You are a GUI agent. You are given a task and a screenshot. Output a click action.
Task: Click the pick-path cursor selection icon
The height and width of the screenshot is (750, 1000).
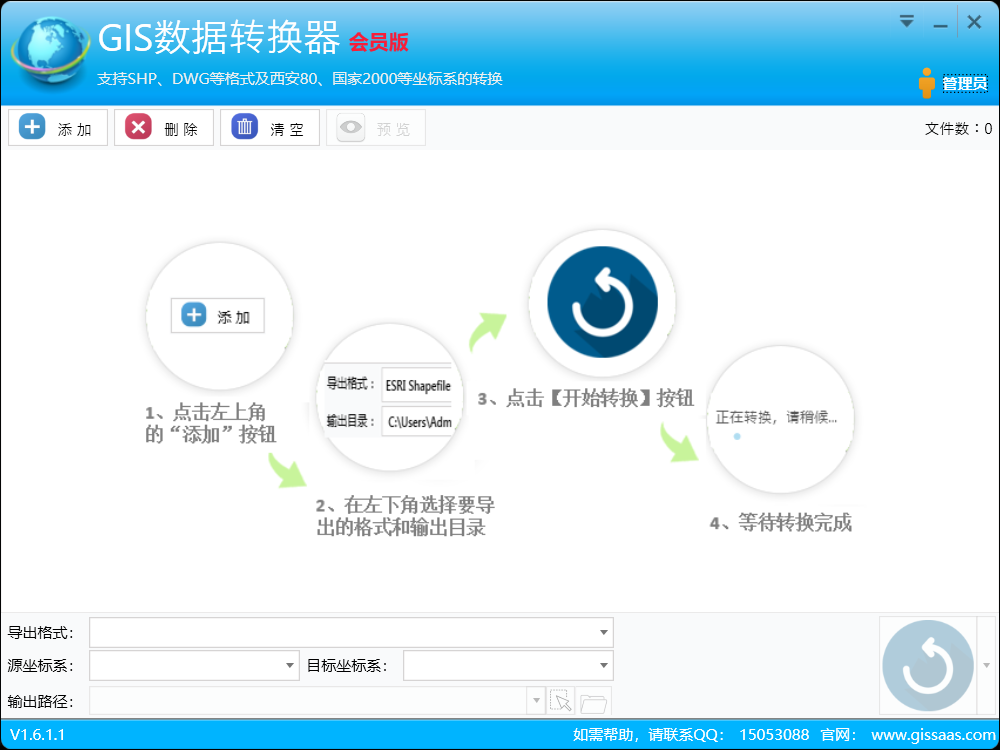click(x=561, y=701)
